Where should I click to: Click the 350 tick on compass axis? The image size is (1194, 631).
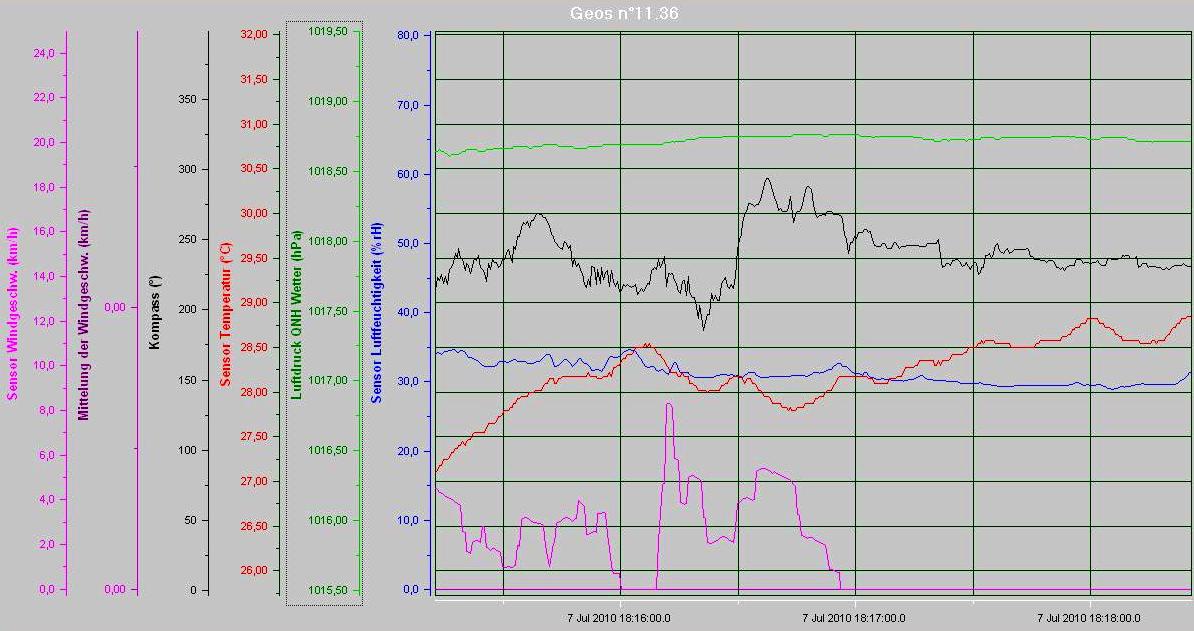click(186, 99)
